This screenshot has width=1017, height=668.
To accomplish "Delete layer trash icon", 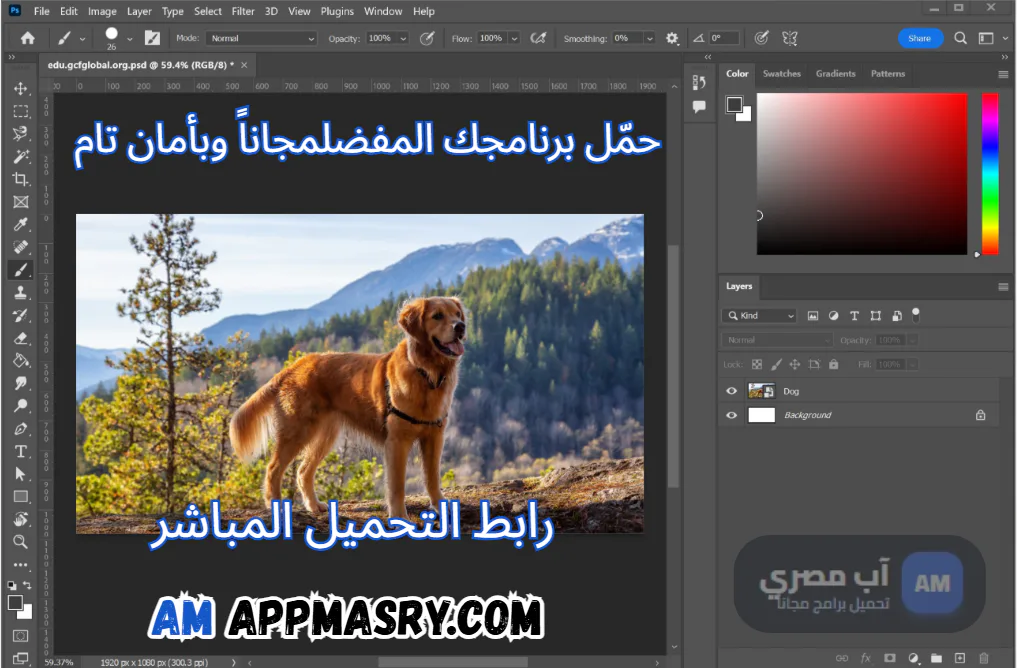I will 983,658.
